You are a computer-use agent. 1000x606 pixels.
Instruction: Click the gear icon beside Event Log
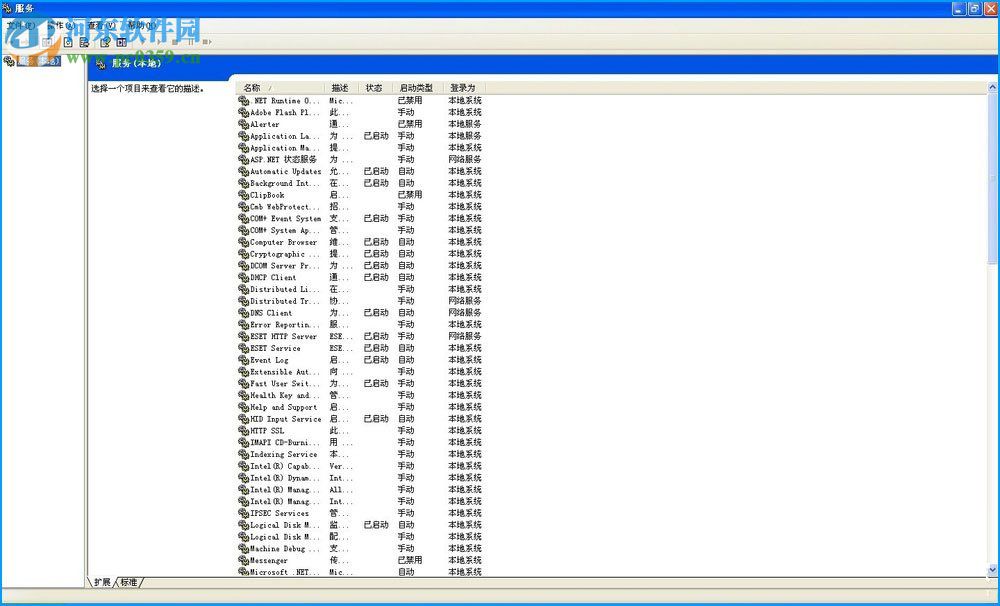[244, 360]
